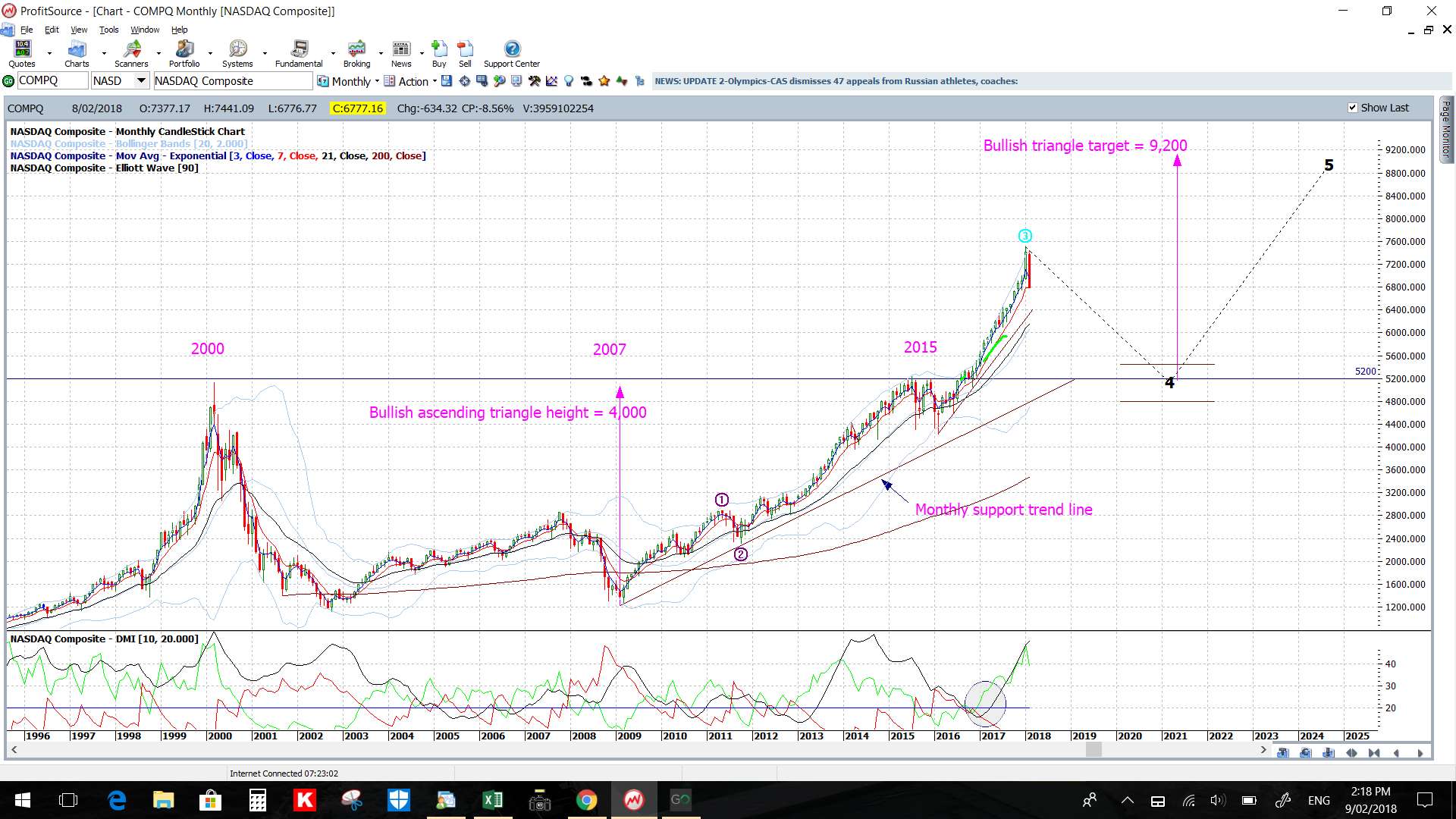The height and width of the screenshot is (819, 1456).
Task: Open the Support Center help icon
Action: pyautogui.click(x=512, y=53)
